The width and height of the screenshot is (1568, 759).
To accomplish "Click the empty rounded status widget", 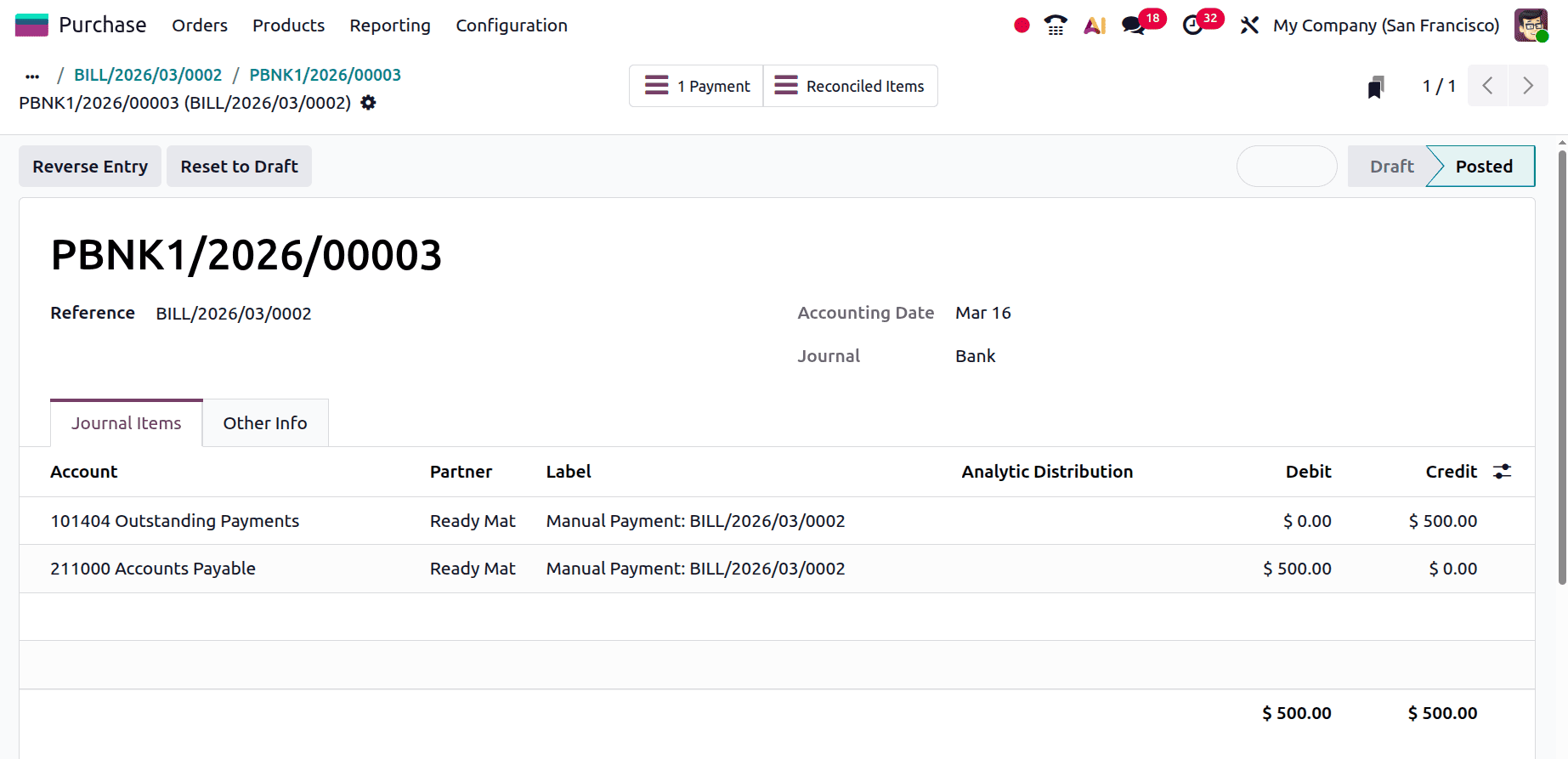I will click(x=1287, y=167).
